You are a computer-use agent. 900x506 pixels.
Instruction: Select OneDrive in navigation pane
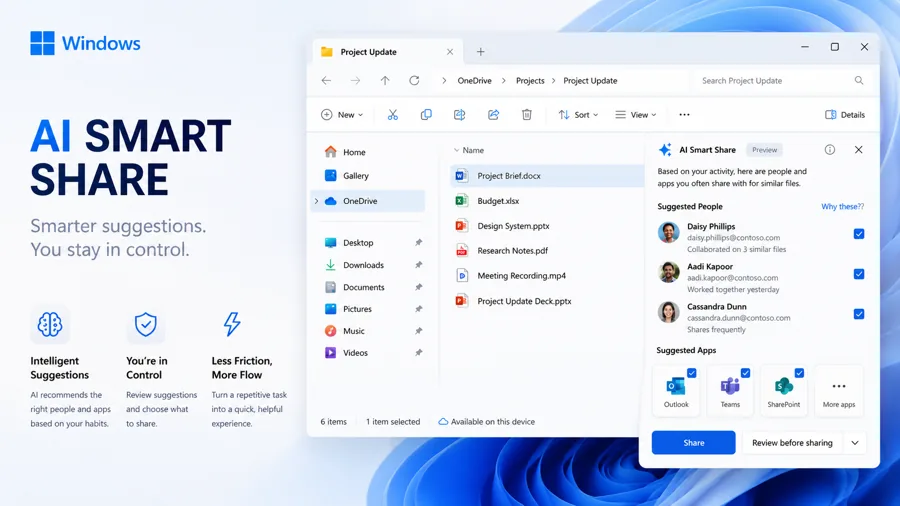368,201
